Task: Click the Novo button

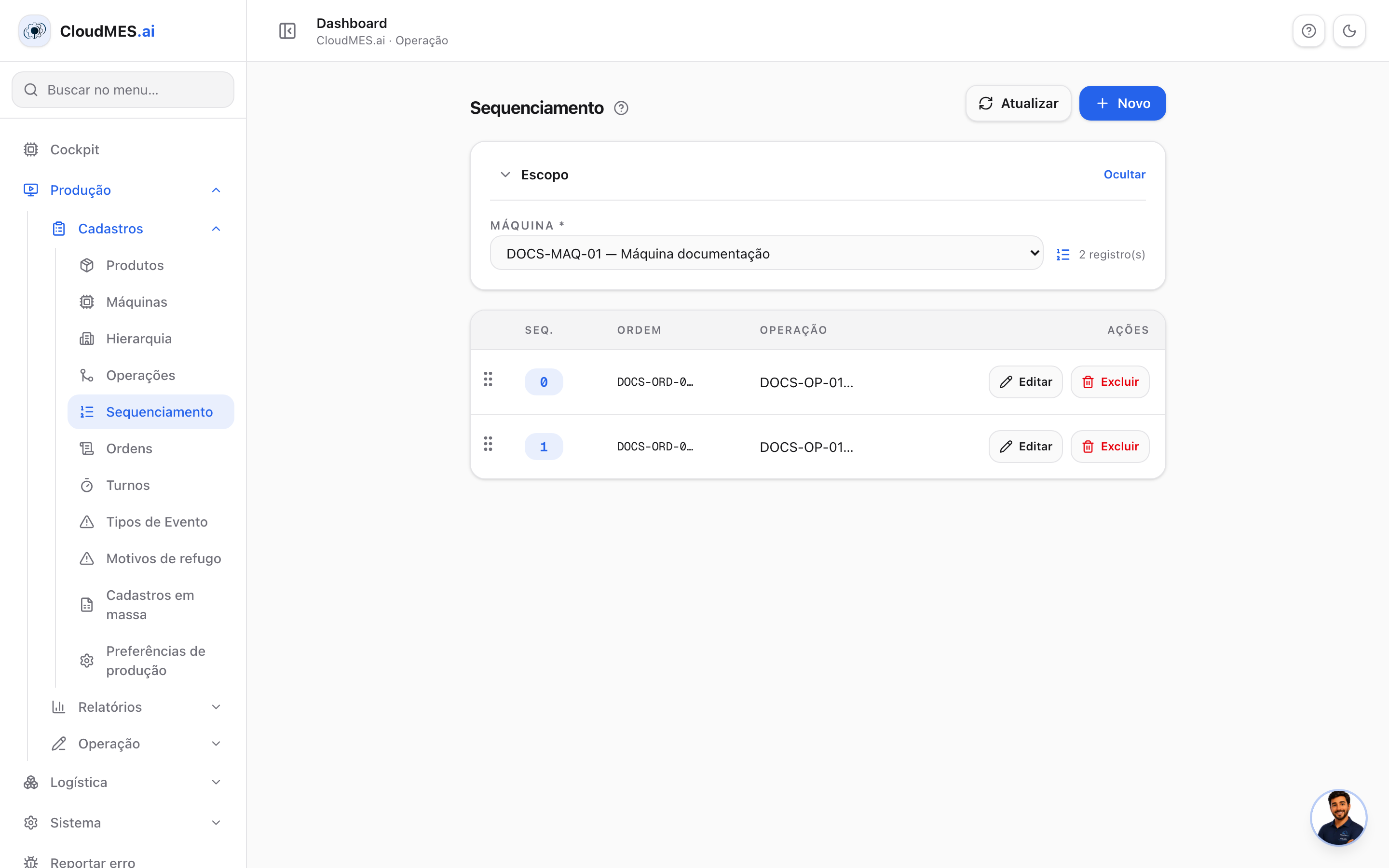Action: 1122,103
